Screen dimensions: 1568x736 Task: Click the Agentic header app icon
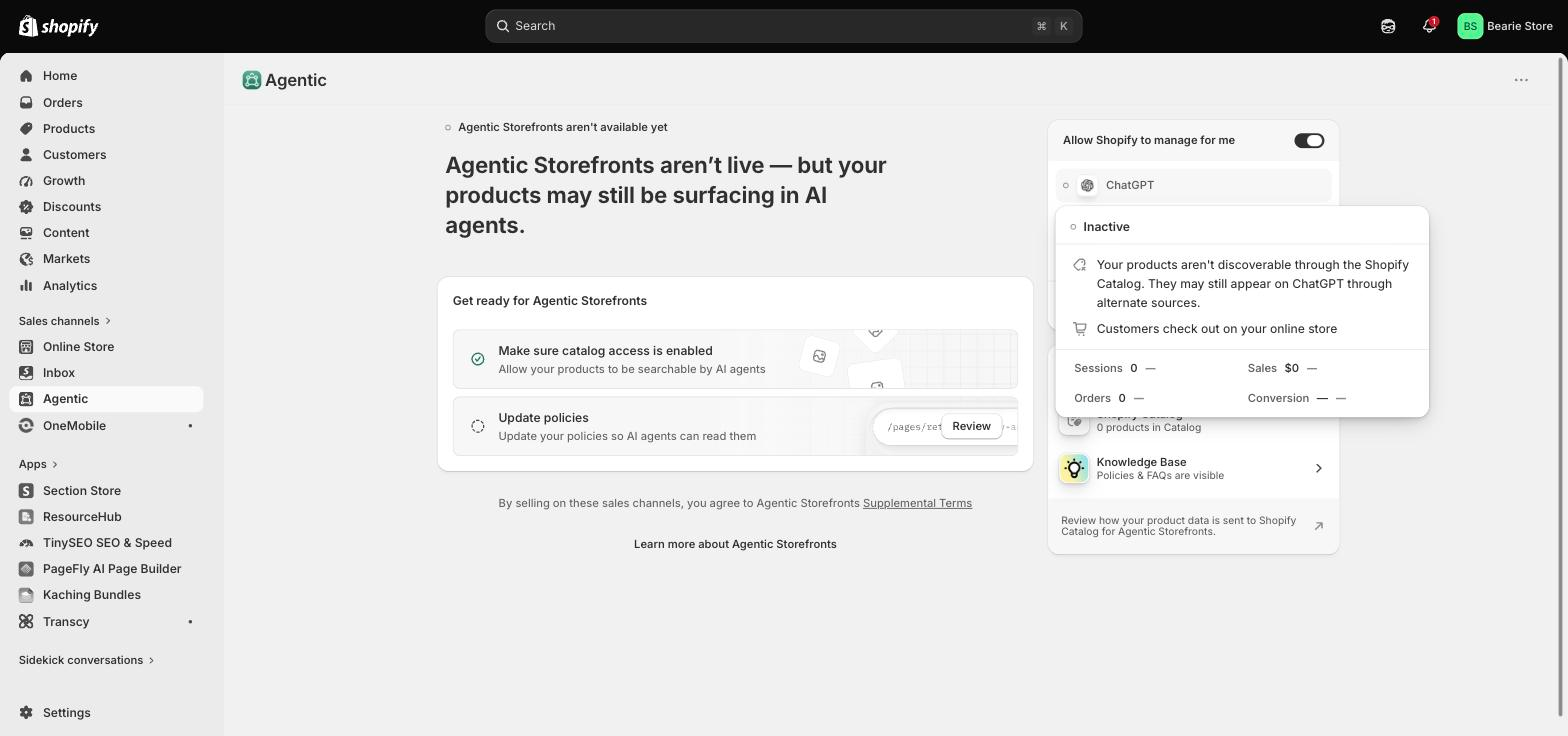(x=252, y=80)
